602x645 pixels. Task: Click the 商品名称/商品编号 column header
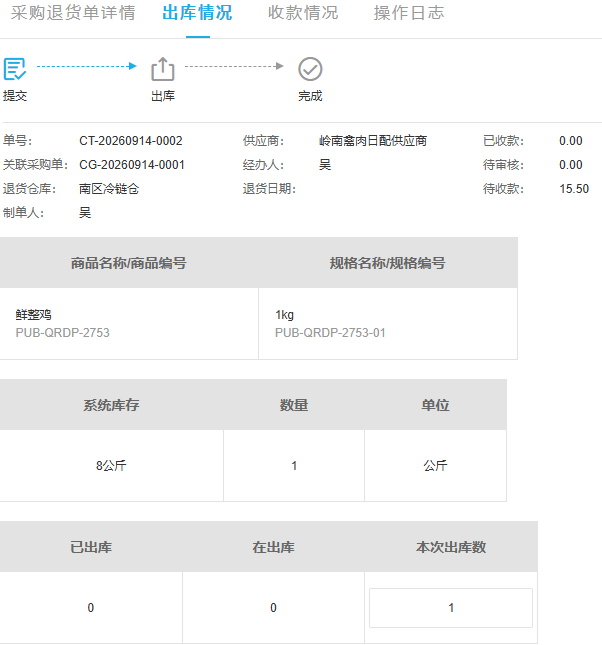tap(129, 263)
